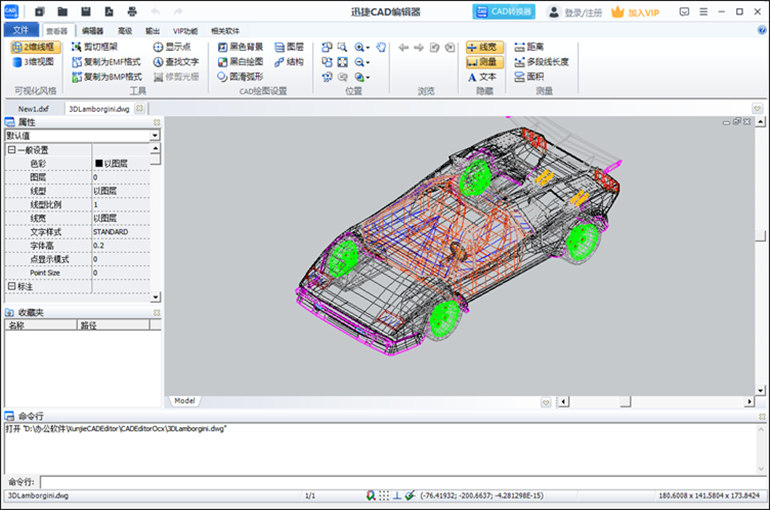Click the open folder icon in the title bar
This screenshot has height=510, width=770.
pyautogui.click(x=62, y=12)
